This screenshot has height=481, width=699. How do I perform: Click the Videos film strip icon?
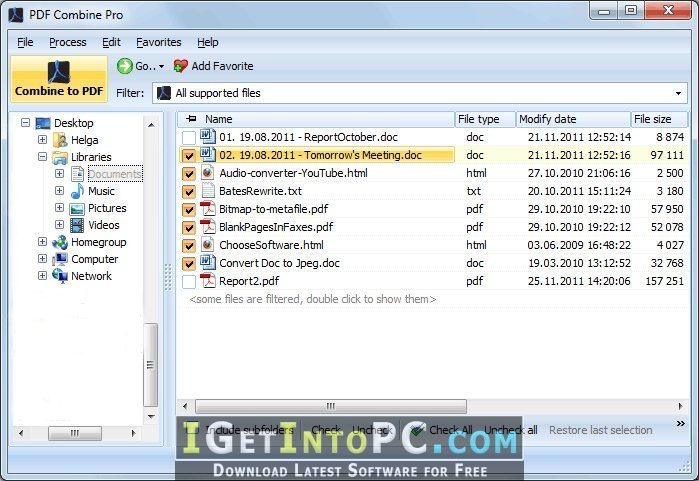tap(77, 225)
